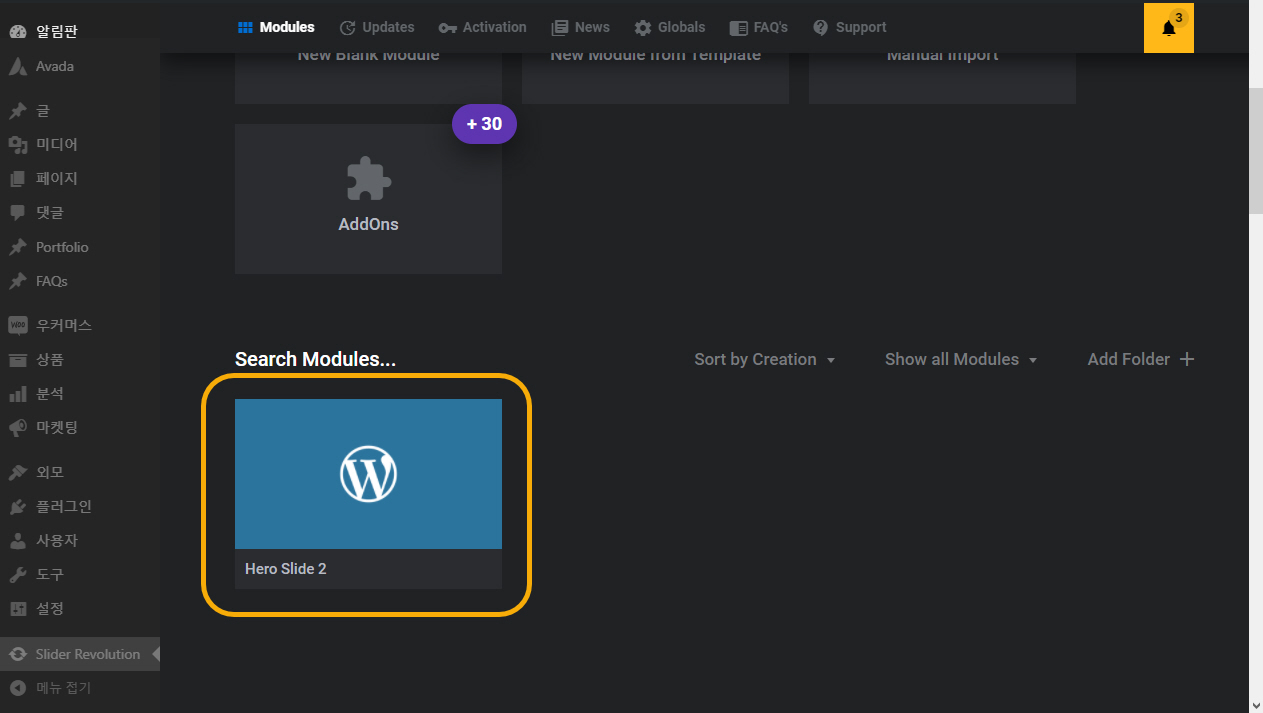Viewport: 1263px width, 713px height.
Task: Open the News tab
Action: pos(580,27)
